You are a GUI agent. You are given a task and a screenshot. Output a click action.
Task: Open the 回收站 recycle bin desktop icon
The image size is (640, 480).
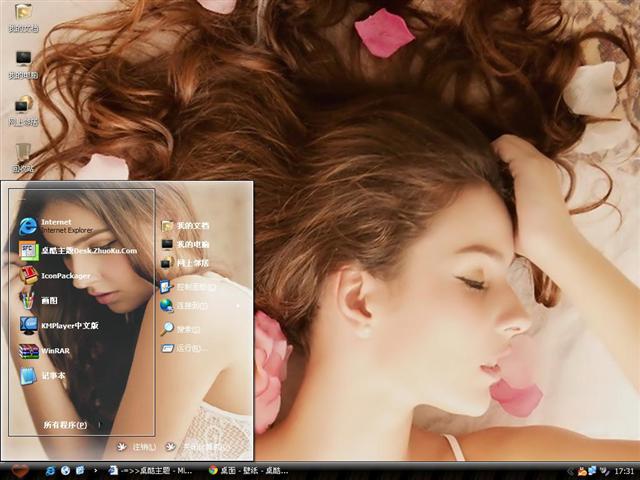22,156
